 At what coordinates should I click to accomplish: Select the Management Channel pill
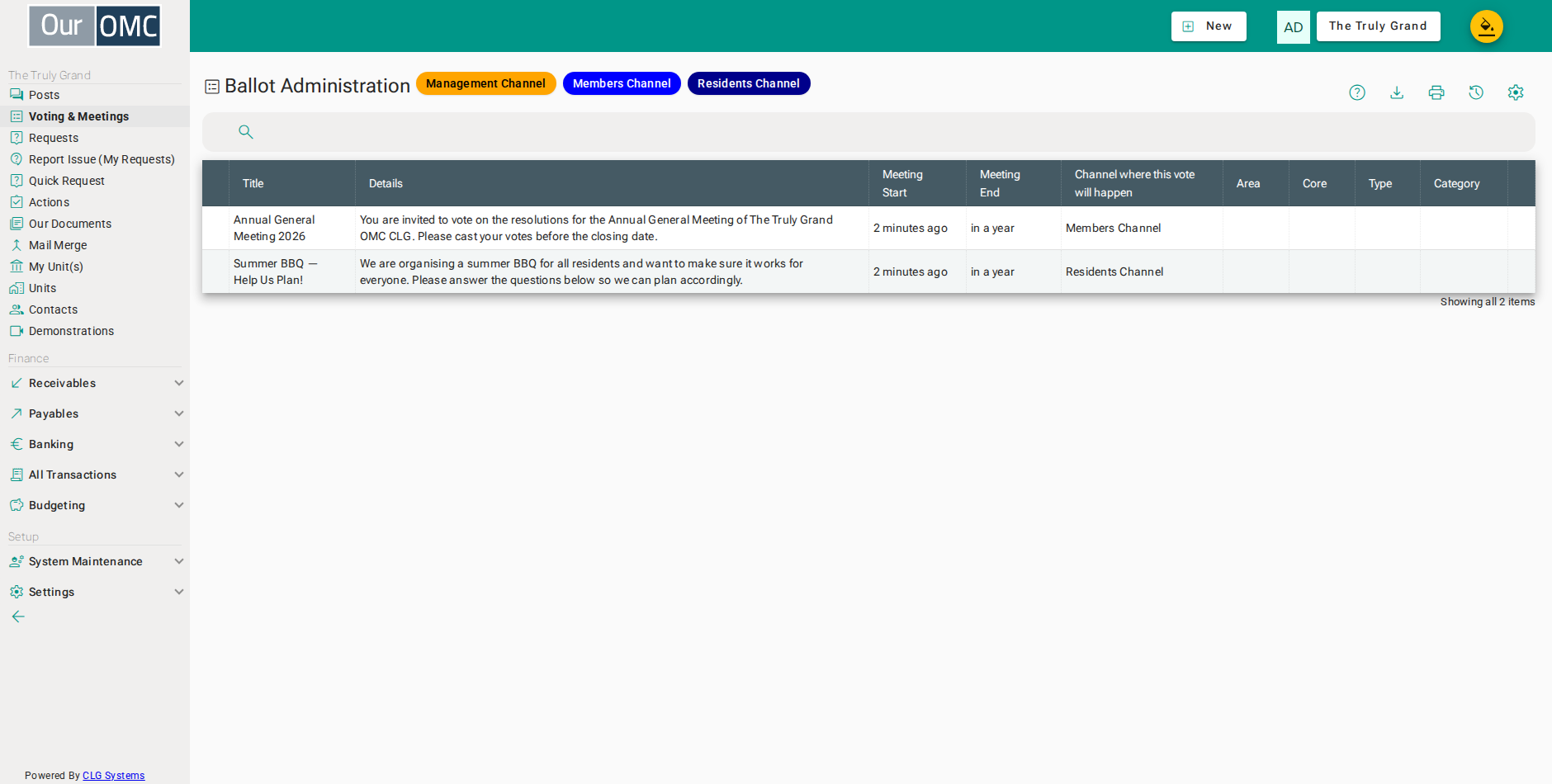coord(485,83)
